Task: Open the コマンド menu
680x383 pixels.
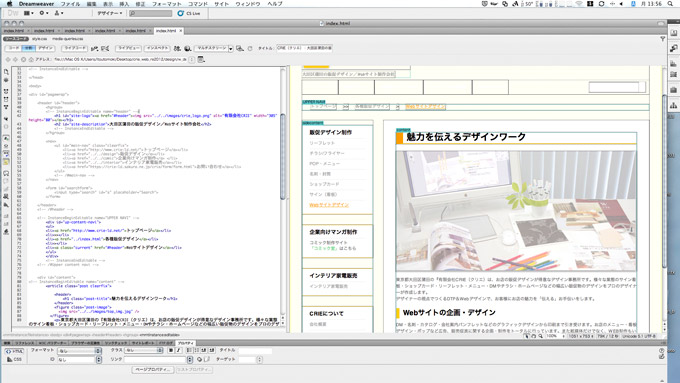Action: point(198,3)
